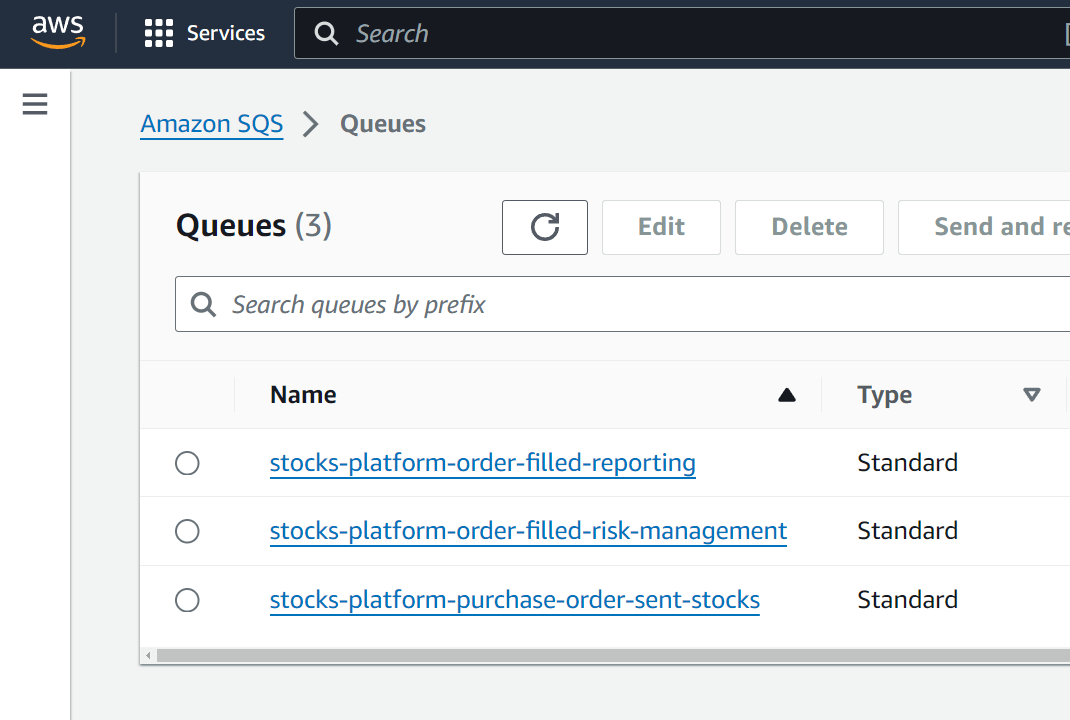Open stocks-platform-order-filled-reporting queue details
The width and height of the screenshot is (1070, 720).
pyautogui.click(x=482, y=462)
